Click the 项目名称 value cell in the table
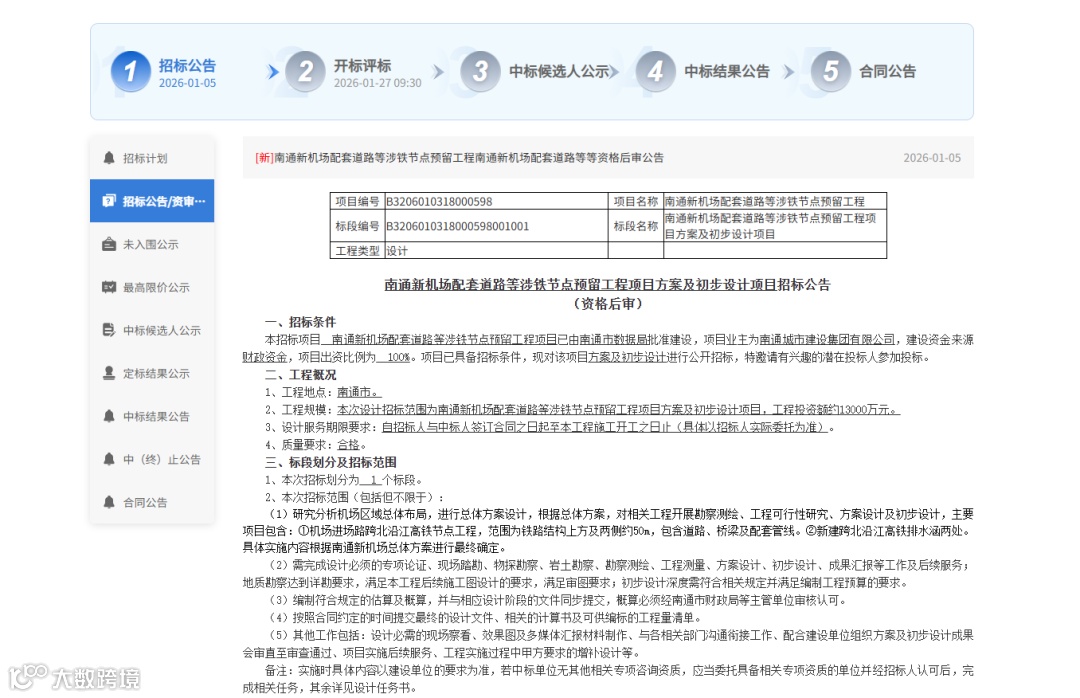Image resolution: width=1080 pixels, height=698 pixels. point(775,201)
